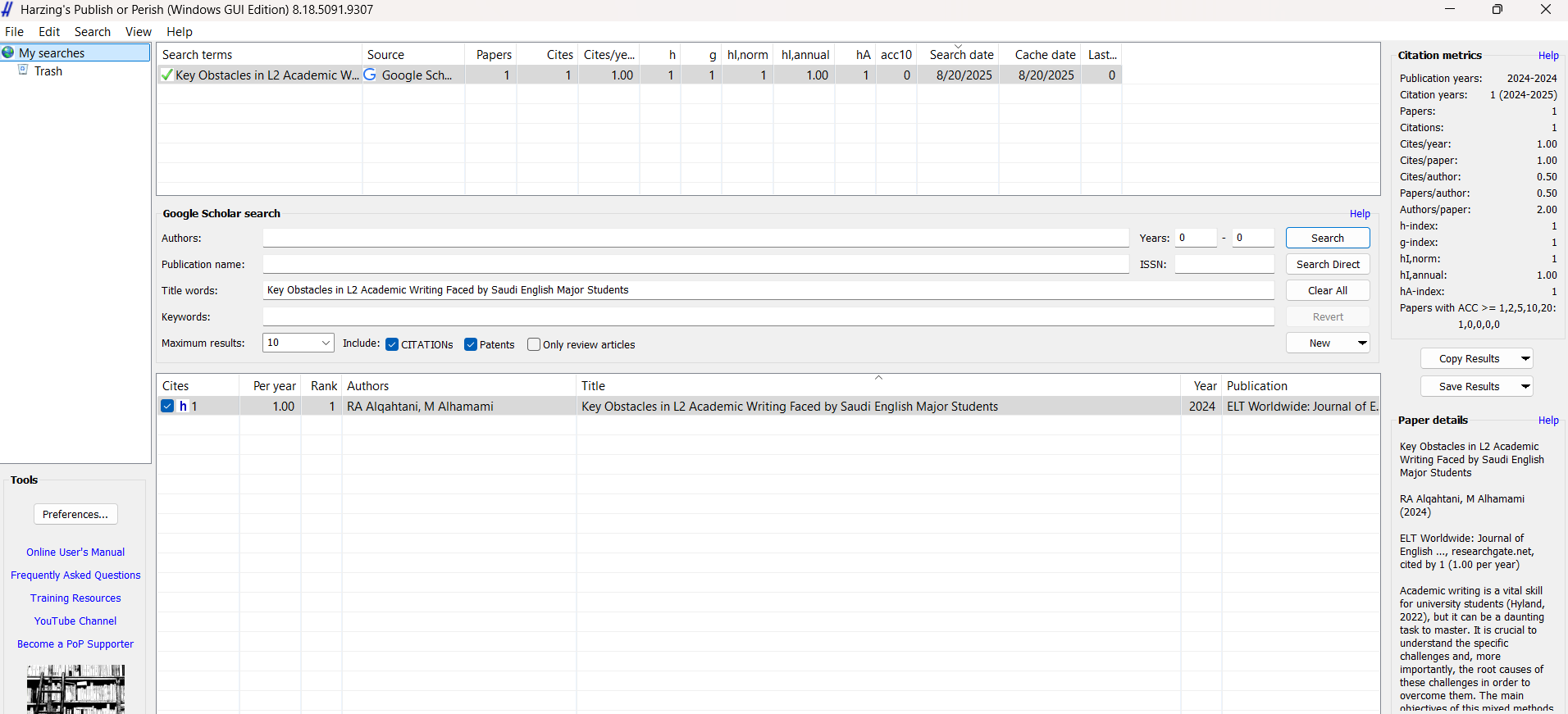Open the Help menu
Image resolution: width=1568 pixels, height=714 pixels.
(x=180, y=31)
